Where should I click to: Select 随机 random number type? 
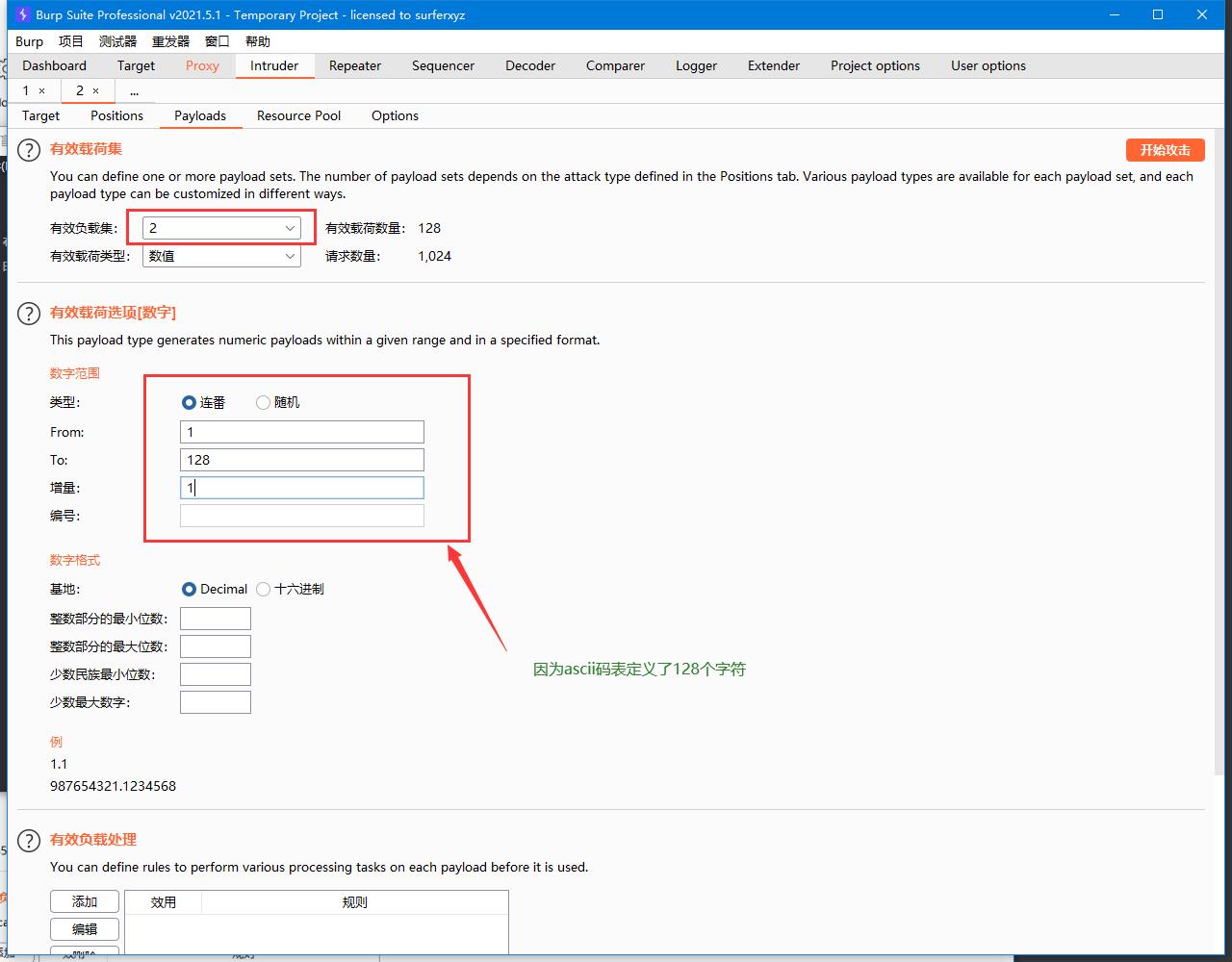(263, 402)
